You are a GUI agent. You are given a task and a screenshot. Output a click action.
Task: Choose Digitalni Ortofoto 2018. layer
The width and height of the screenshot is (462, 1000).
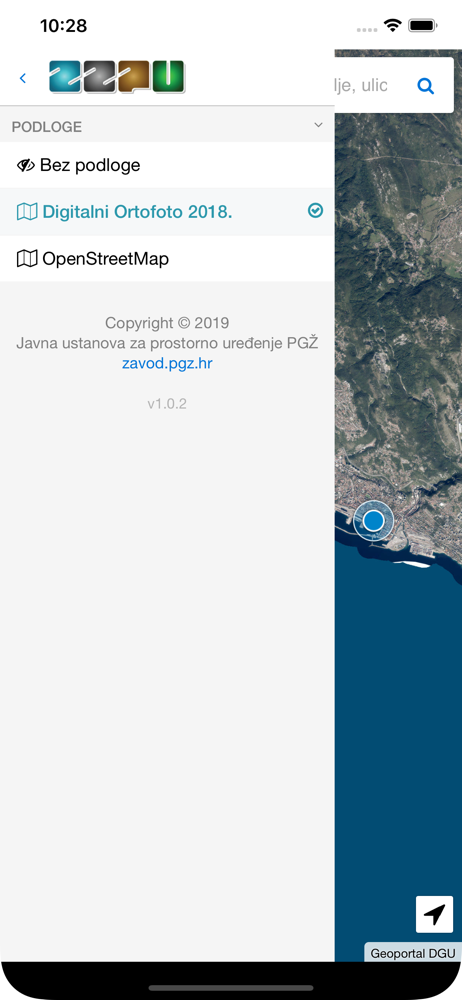pyautogui.click(x=167, y=212)
